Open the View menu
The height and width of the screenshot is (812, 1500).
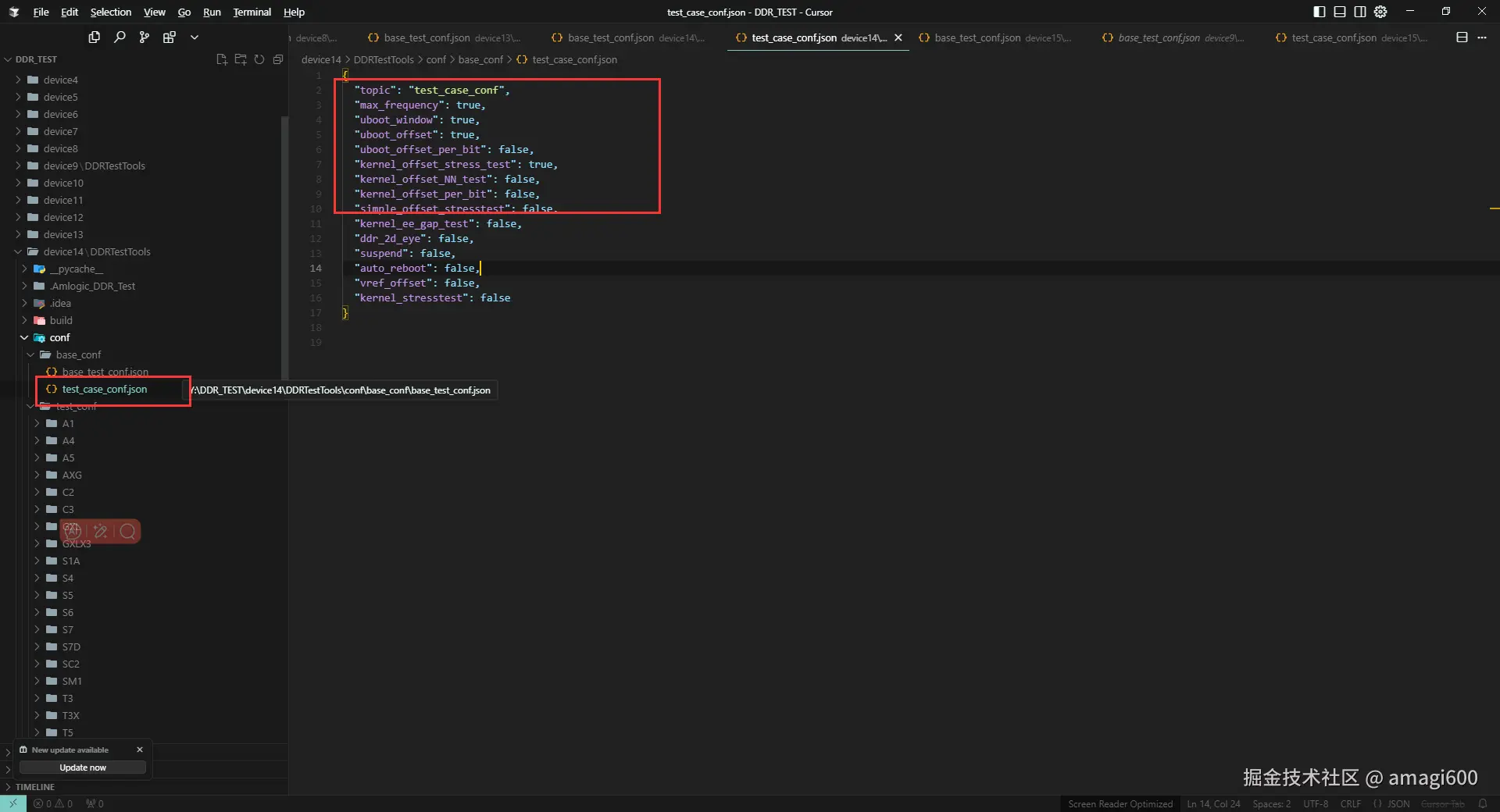[x=155, y=12]
